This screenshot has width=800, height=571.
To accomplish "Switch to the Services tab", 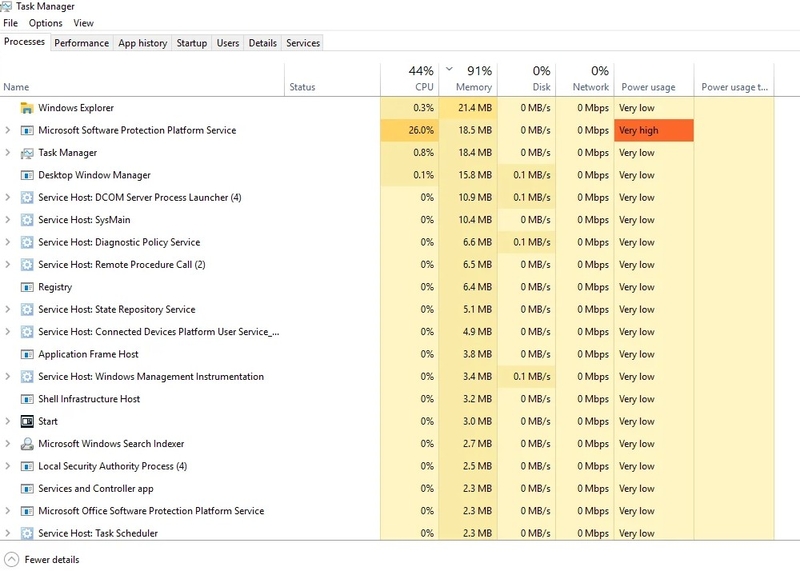I will click(x=303, y=43).
